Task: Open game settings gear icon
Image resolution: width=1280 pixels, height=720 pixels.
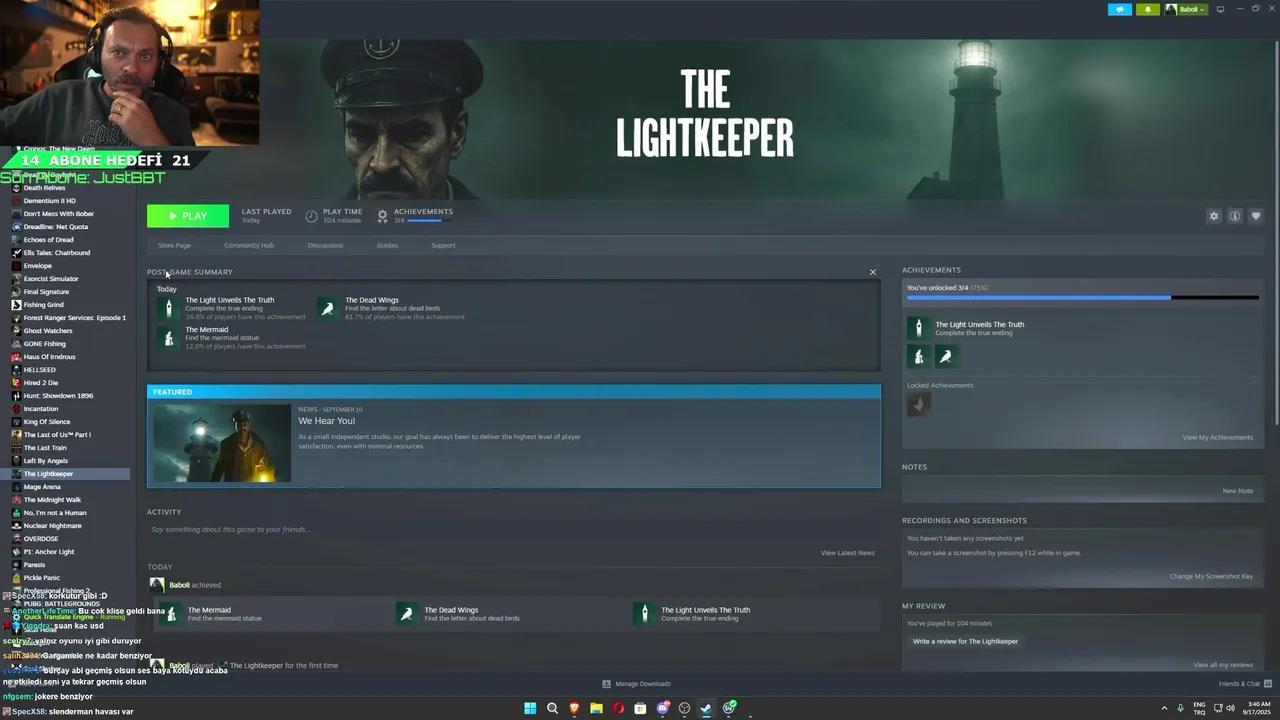Action: (x=1214, y=216)
